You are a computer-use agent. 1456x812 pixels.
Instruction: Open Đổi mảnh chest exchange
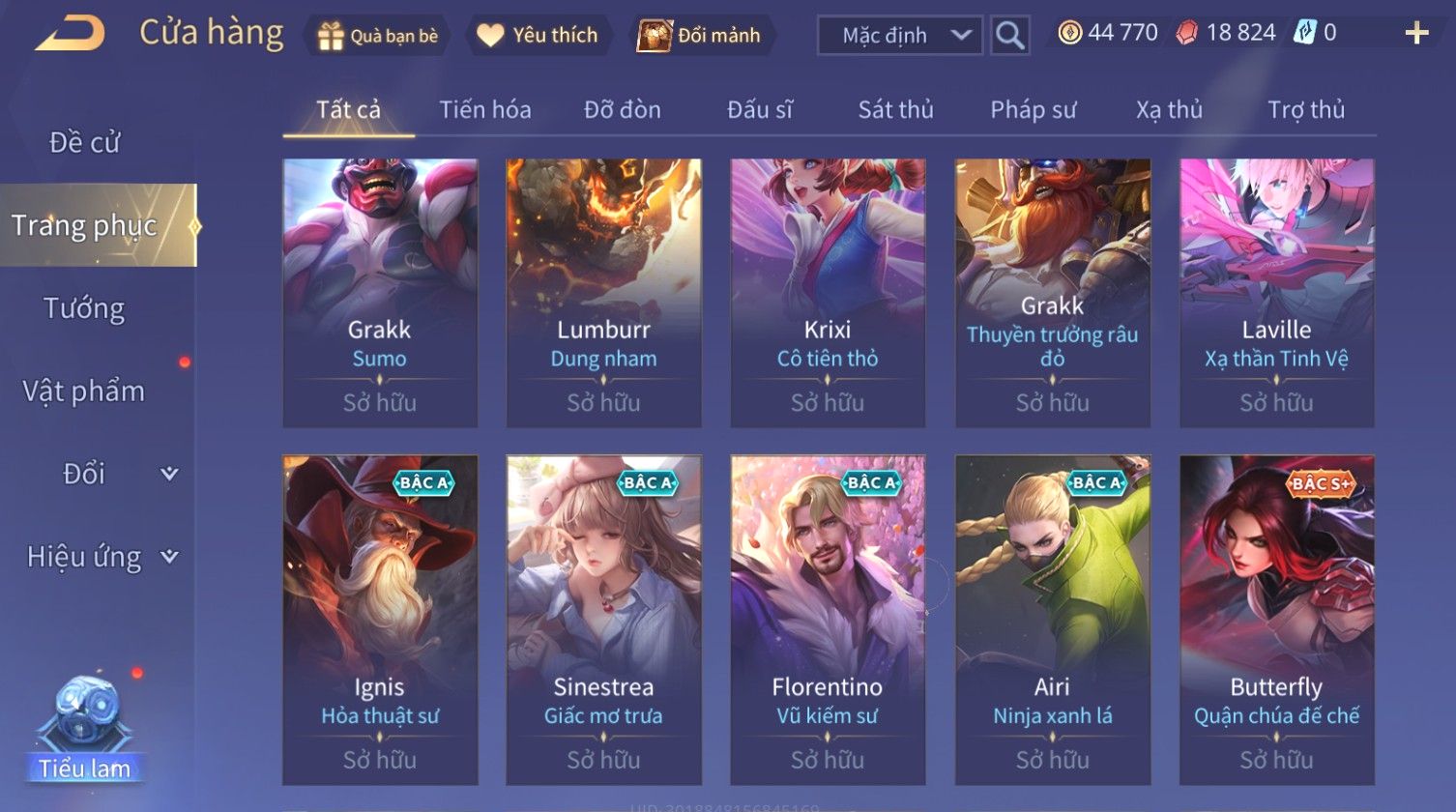tap(701, 36)
